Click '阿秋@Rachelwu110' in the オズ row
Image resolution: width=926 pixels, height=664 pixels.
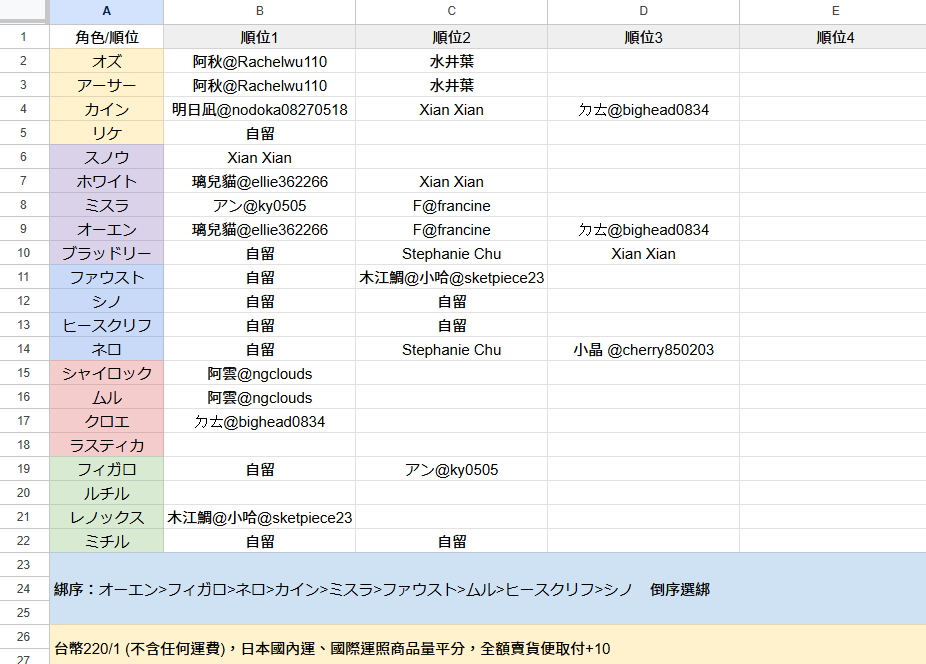pos(259,61)
